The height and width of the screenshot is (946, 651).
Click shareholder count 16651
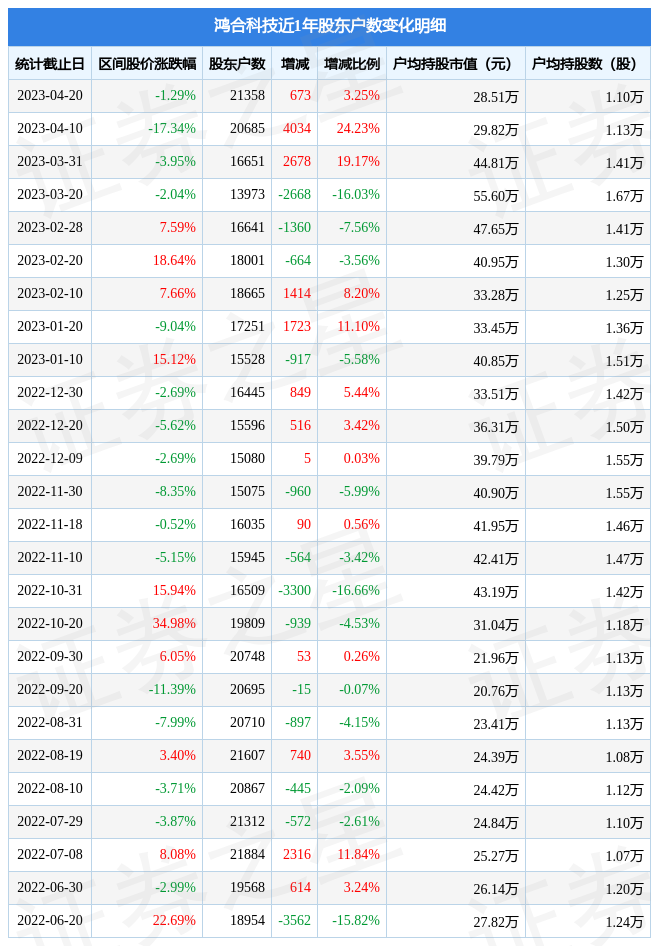pyautogui.click(x=247, y=162)
